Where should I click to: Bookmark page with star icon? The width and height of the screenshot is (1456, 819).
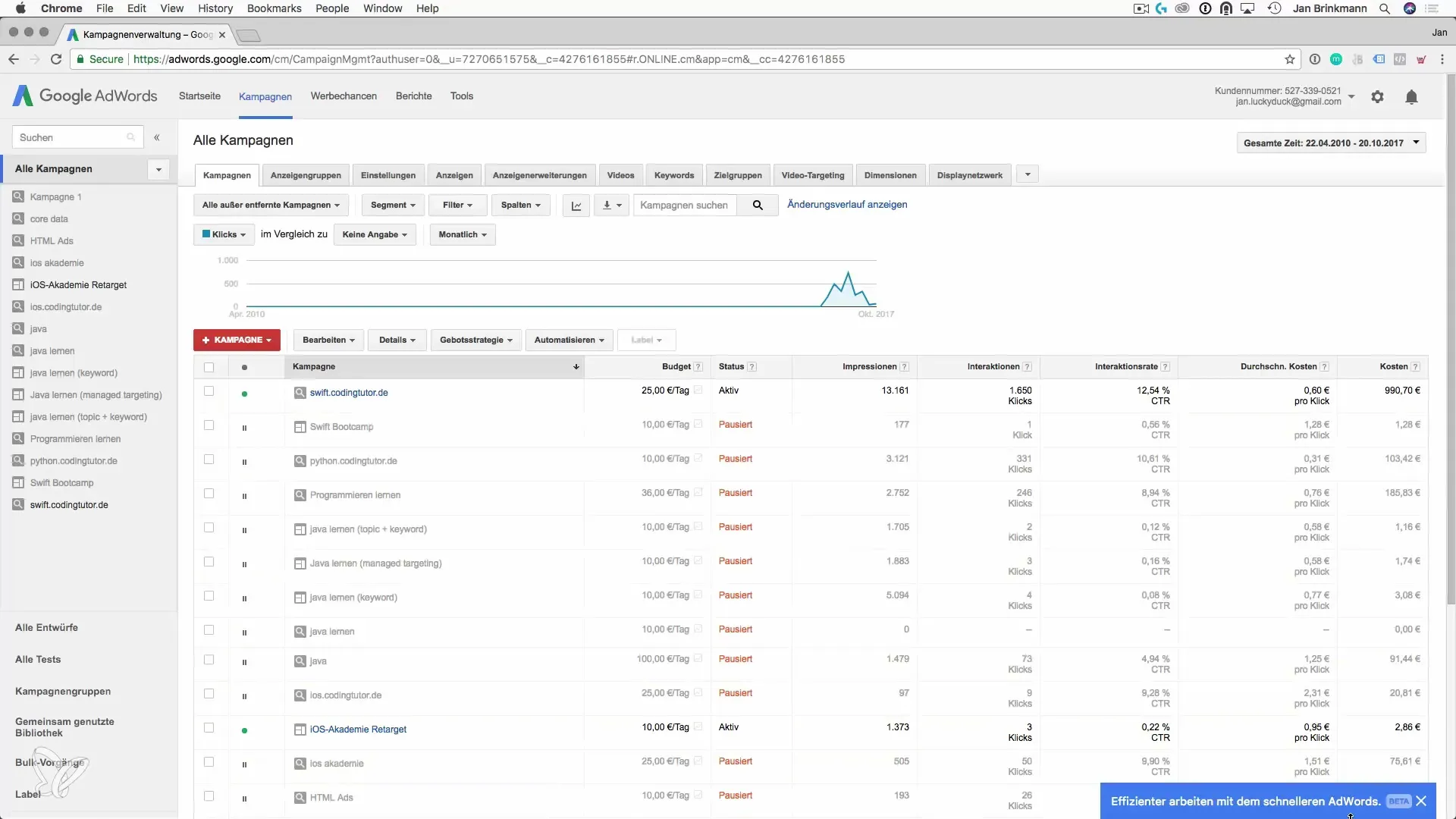[x=1290, y=59]
